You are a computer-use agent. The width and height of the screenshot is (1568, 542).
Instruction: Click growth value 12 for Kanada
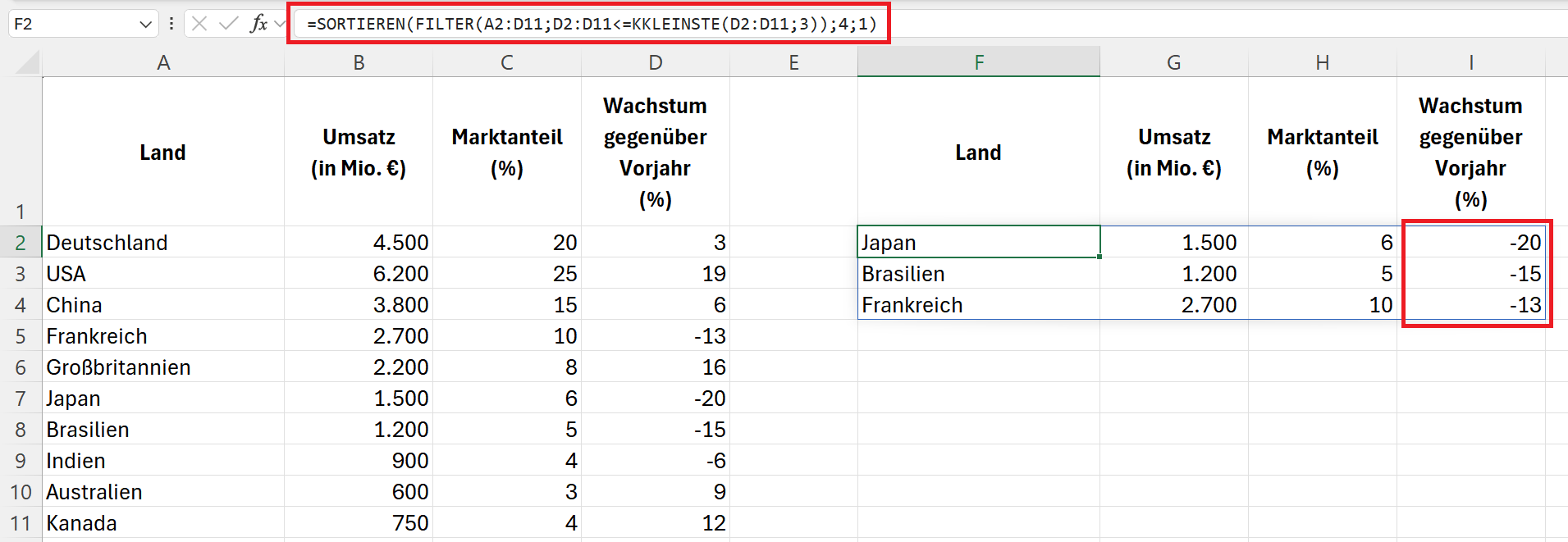tap(656, 523)
